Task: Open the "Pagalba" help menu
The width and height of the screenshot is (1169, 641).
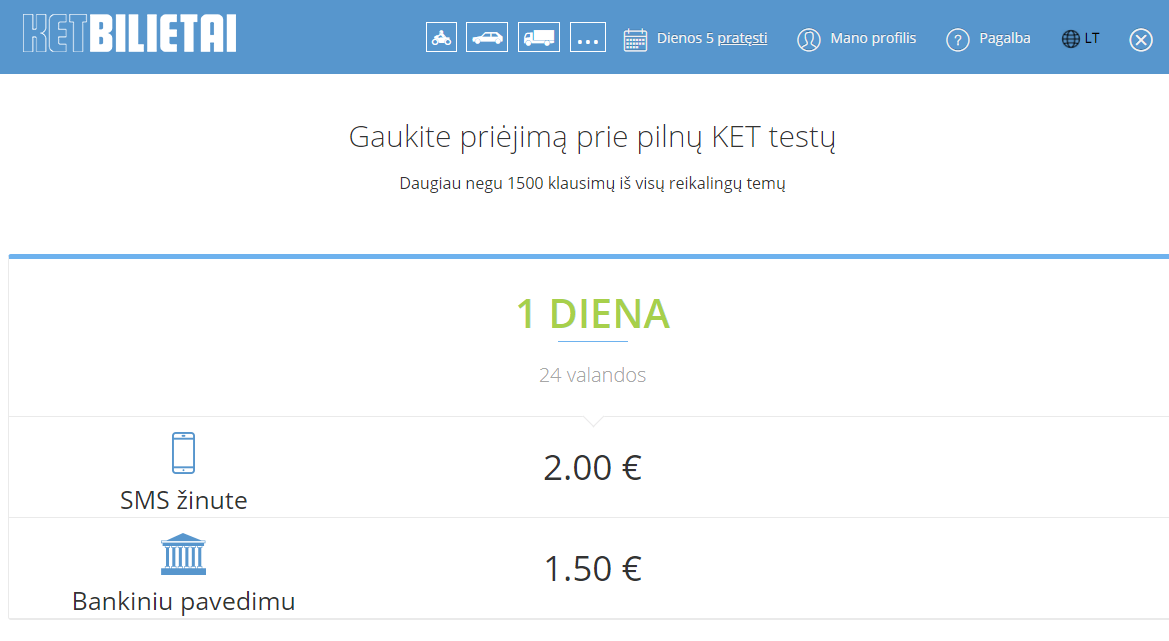Action: (x=1005, y=39)
